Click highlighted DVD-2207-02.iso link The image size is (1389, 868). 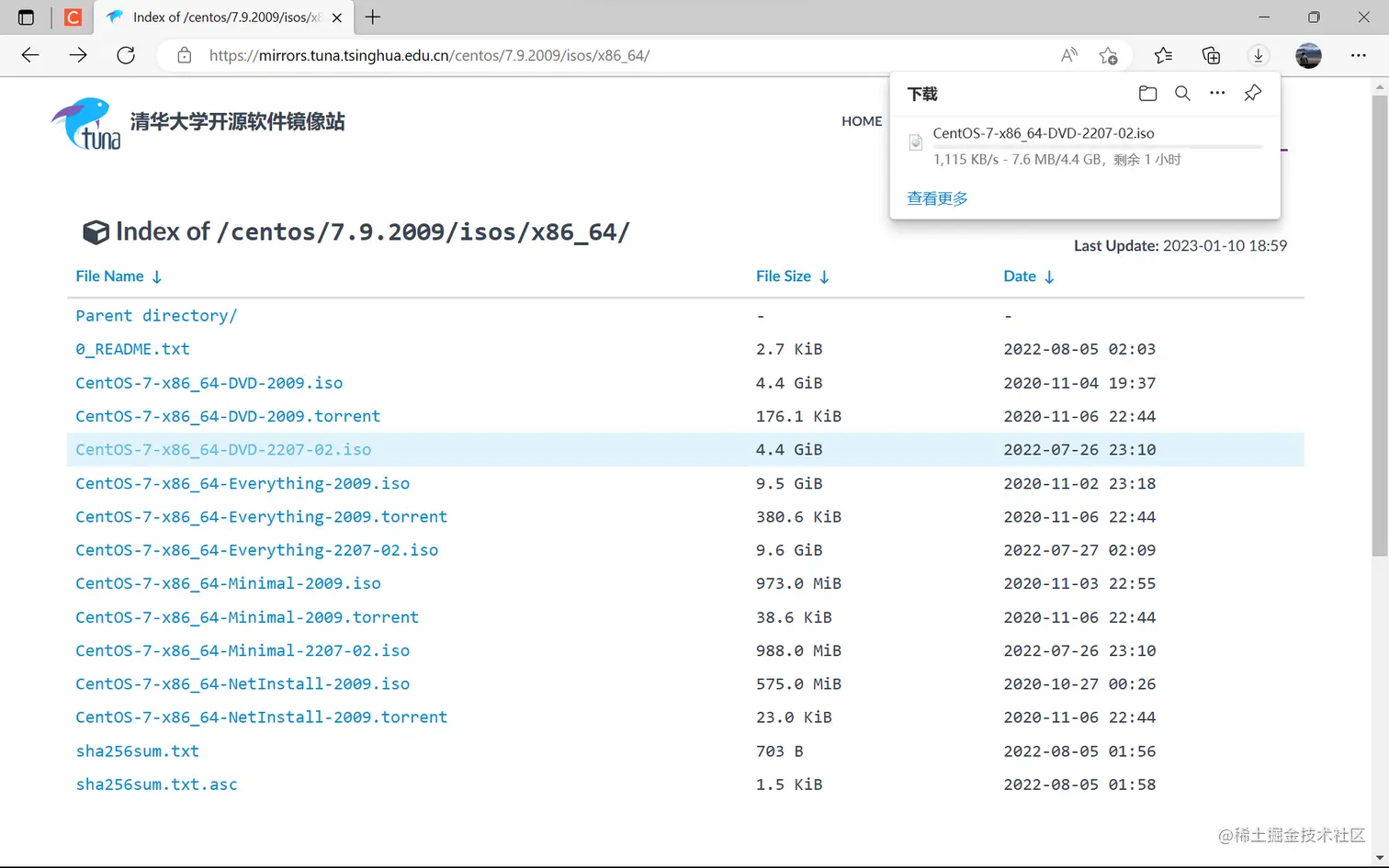point(223,450)
